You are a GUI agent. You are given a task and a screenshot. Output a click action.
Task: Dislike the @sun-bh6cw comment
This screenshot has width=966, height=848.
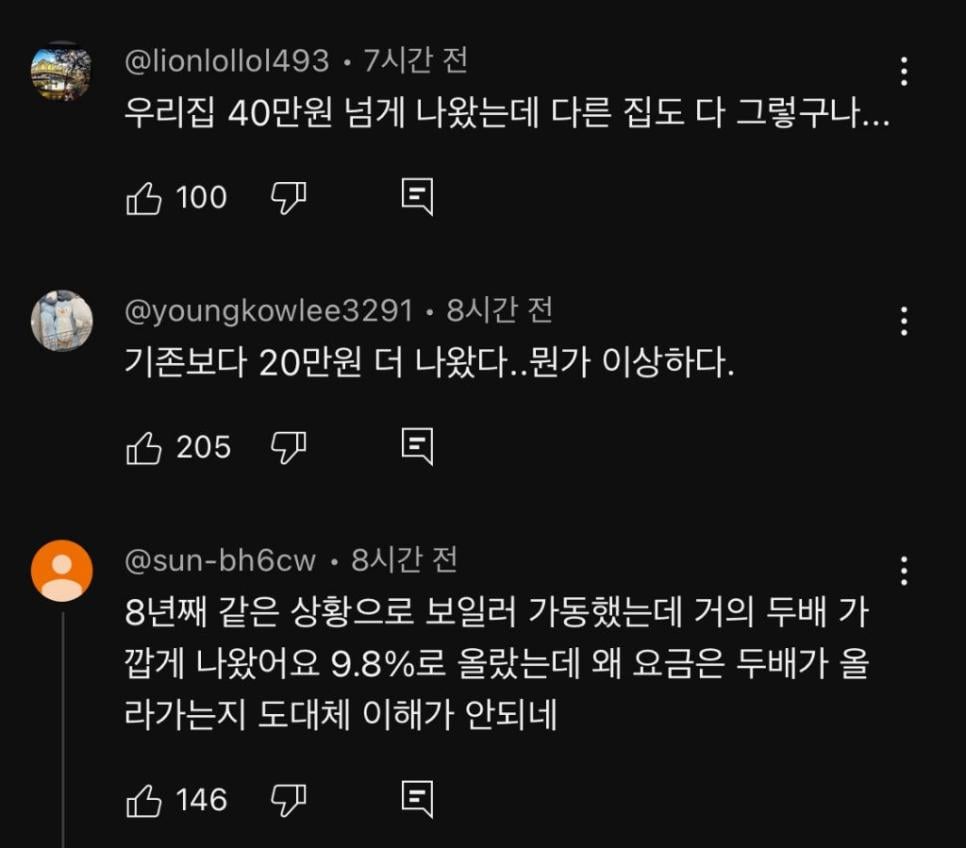pyautogui.click(x=288, y=799)
